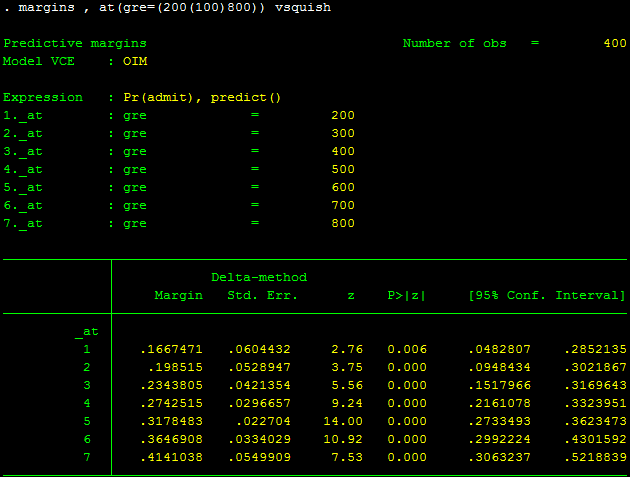Click the standard error value .0296657
Image resolution: width=630 pixels, height=477 pixels.
[x=259, y=403]
